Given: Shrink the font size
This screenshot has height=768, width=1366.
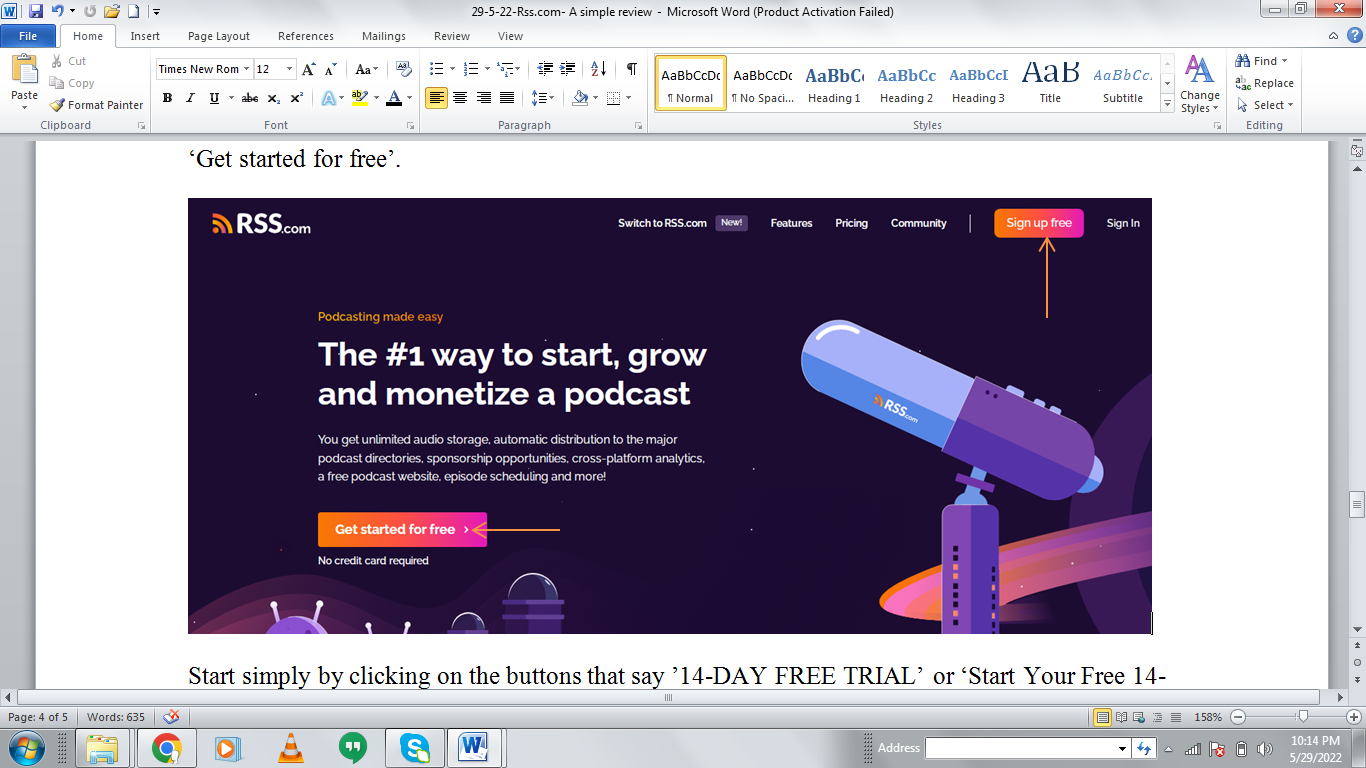Looking at the screenshot, I should tap(330, 69).
